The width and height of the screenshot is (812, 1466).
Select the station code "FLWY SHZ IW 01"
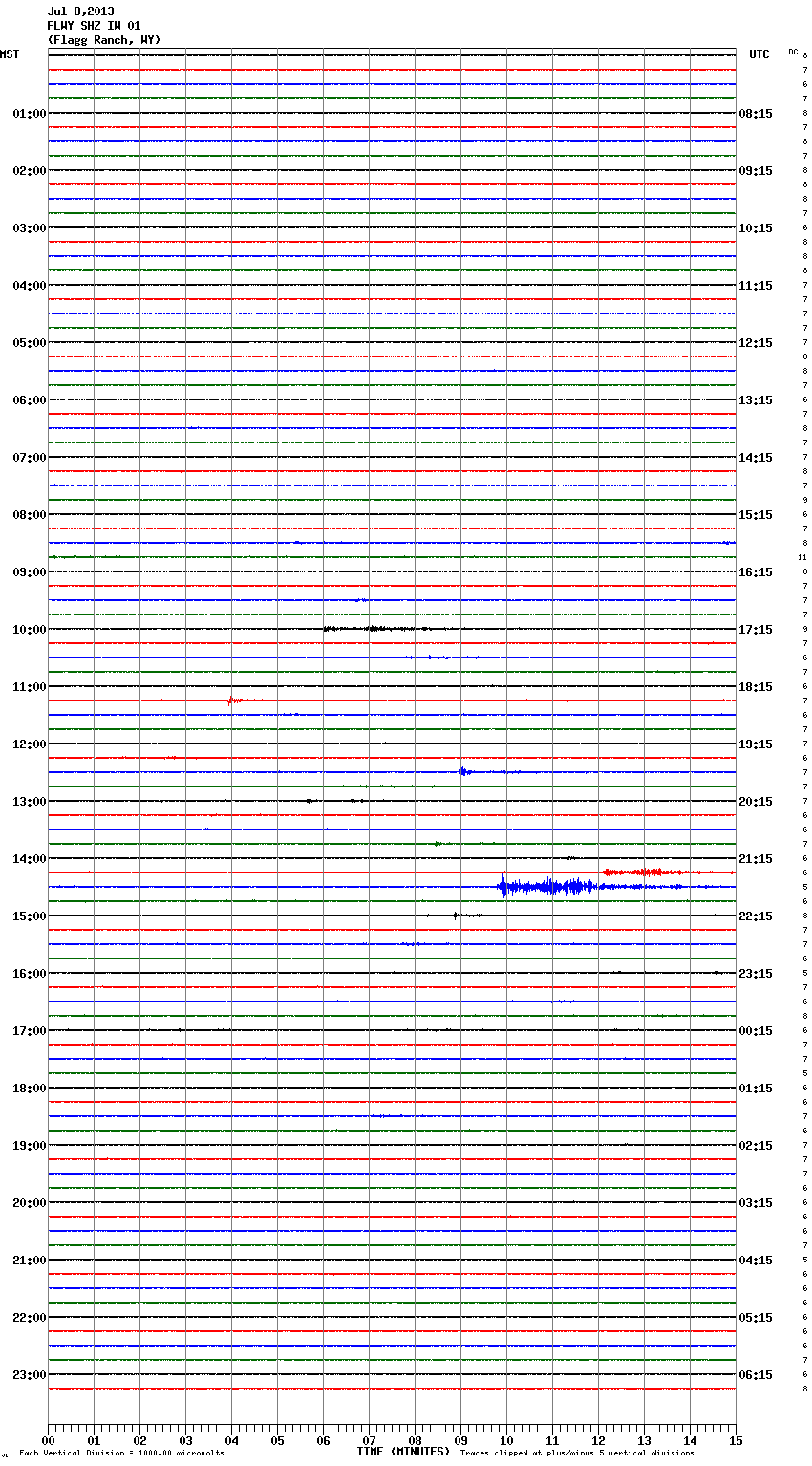point(94,26)
